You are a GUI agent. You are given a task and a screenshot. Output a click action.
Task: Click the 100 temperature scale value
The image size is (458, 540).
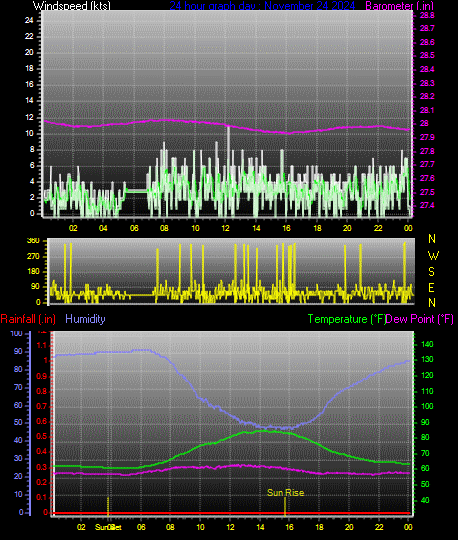point(427,406)
